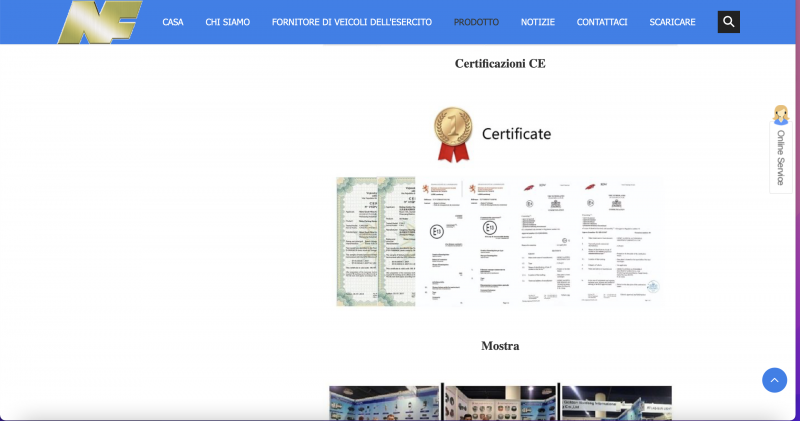This screenshot has width=800, height=421.
Task: Open the leftmost green certificate image
Action: (357, 242)
